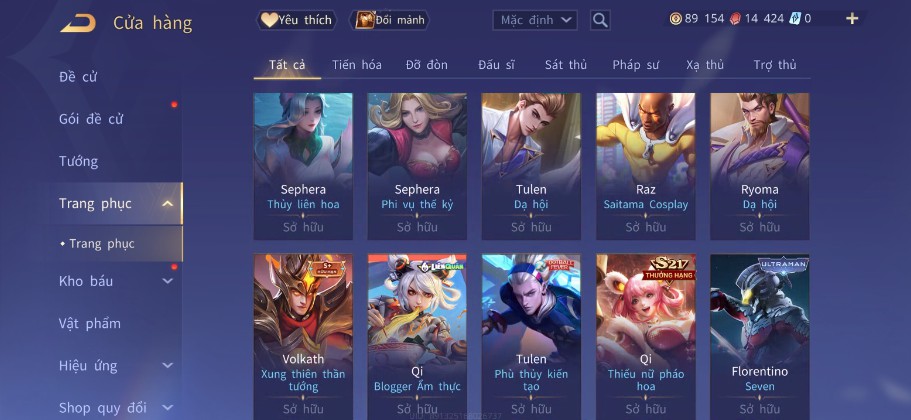Select Florentino Seven skin card
The height and width of the screenshot is (420, 911).
click(759, 337)
